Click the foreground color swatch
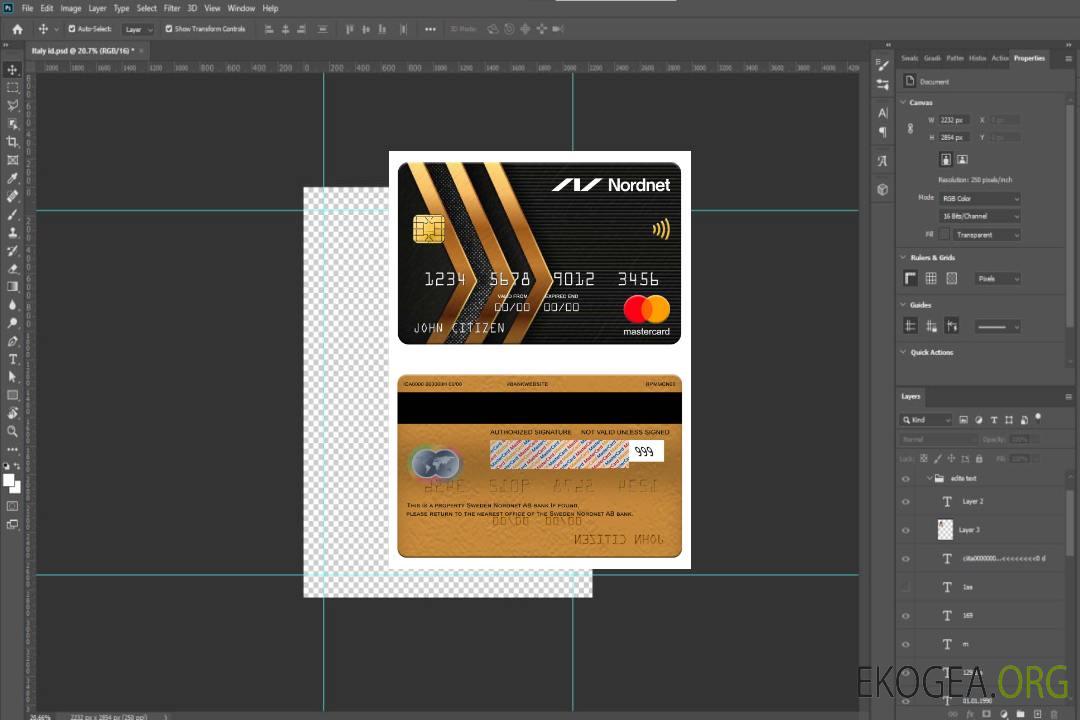Viewport: 1080px width, 720px height. (x=9, y=481)
